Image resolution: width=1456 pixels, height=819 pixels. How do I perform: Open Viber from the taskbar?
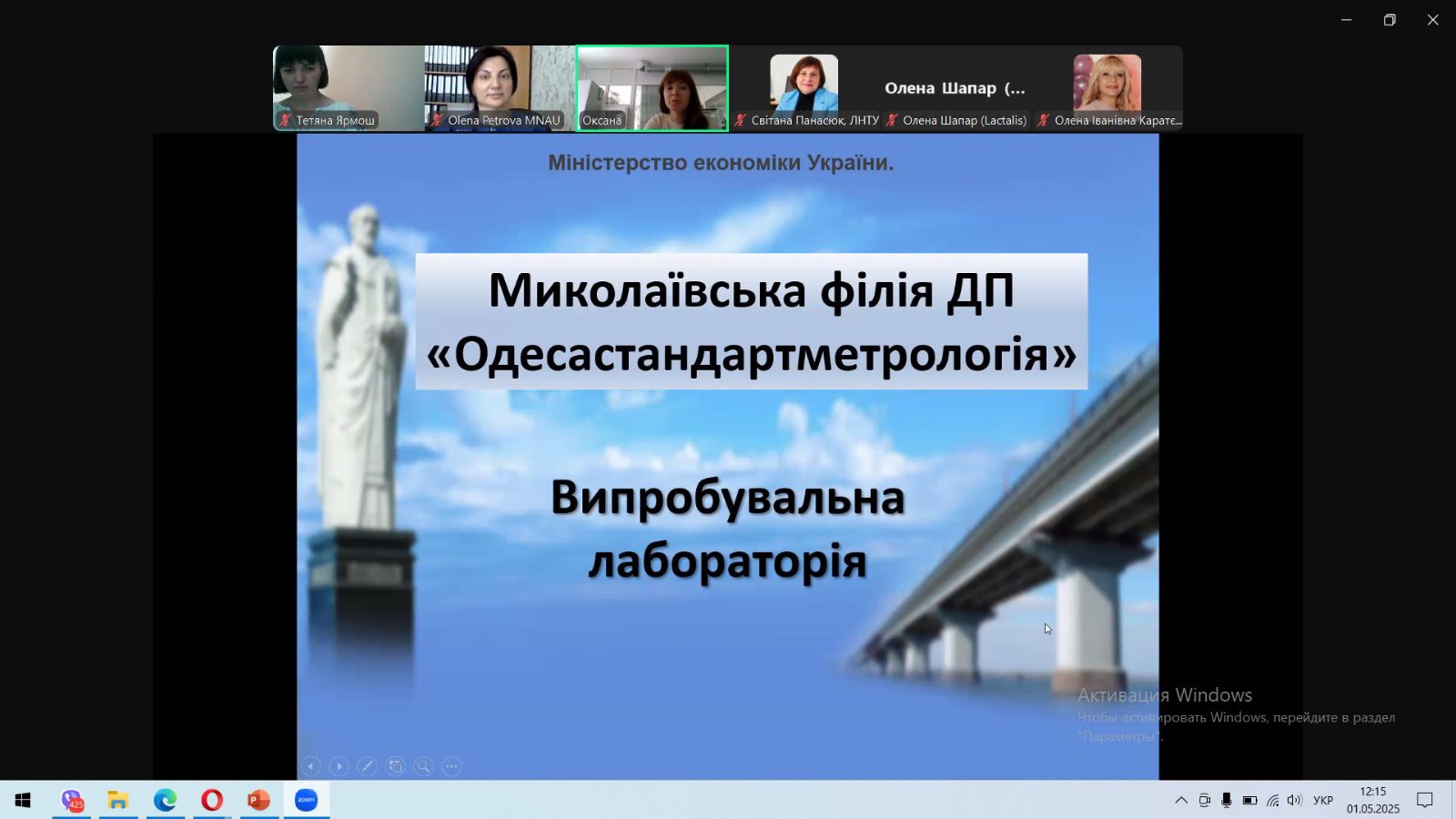pyautogui.click(x=72, y=800)
